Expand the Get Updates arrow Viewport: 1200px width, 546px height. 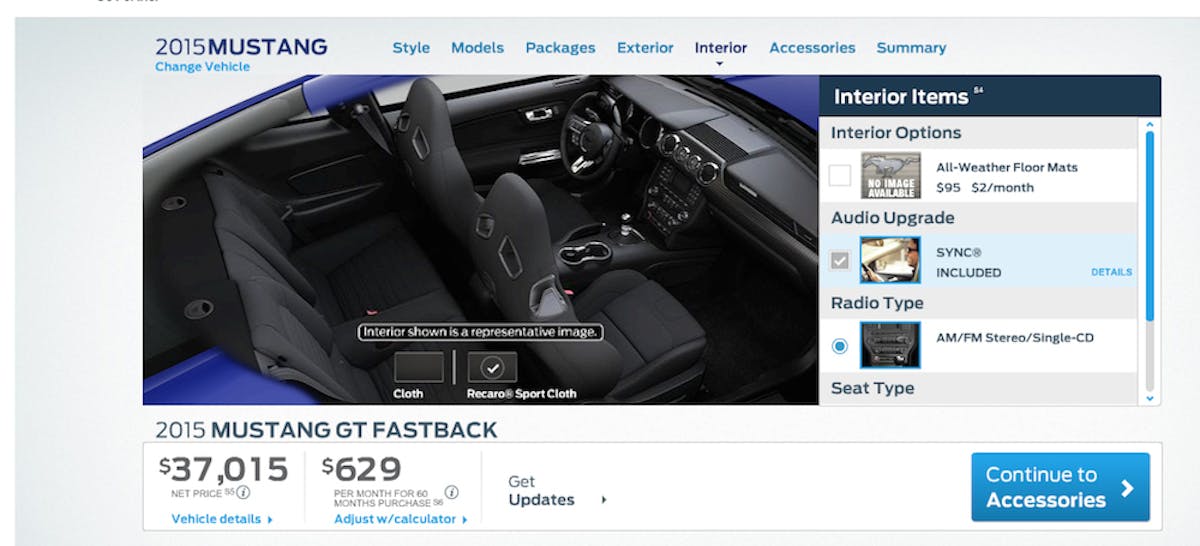[x=604, y=500]
